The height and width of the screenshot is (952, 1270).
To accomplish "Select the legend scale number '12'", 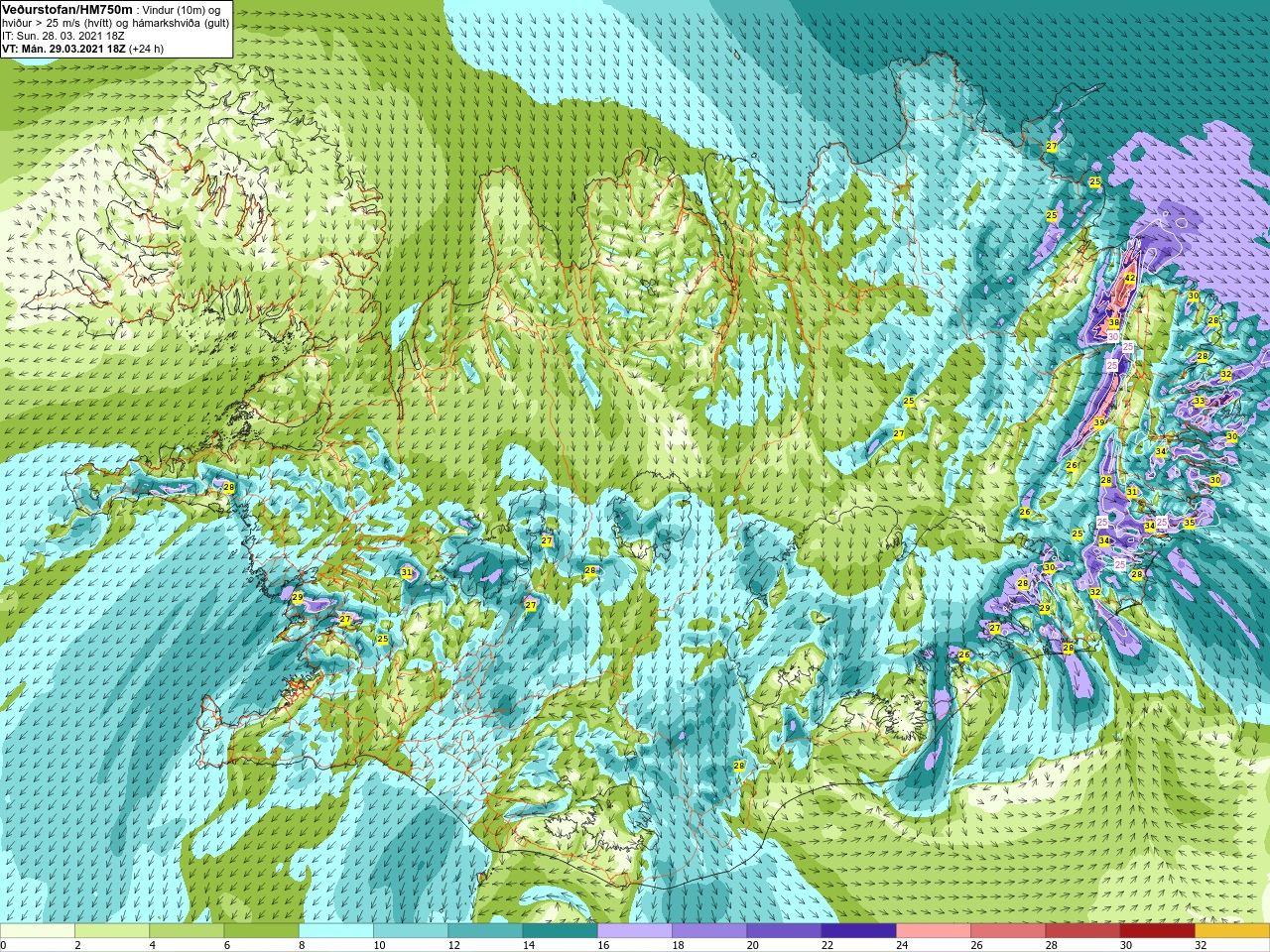I will tap(454, 946).
